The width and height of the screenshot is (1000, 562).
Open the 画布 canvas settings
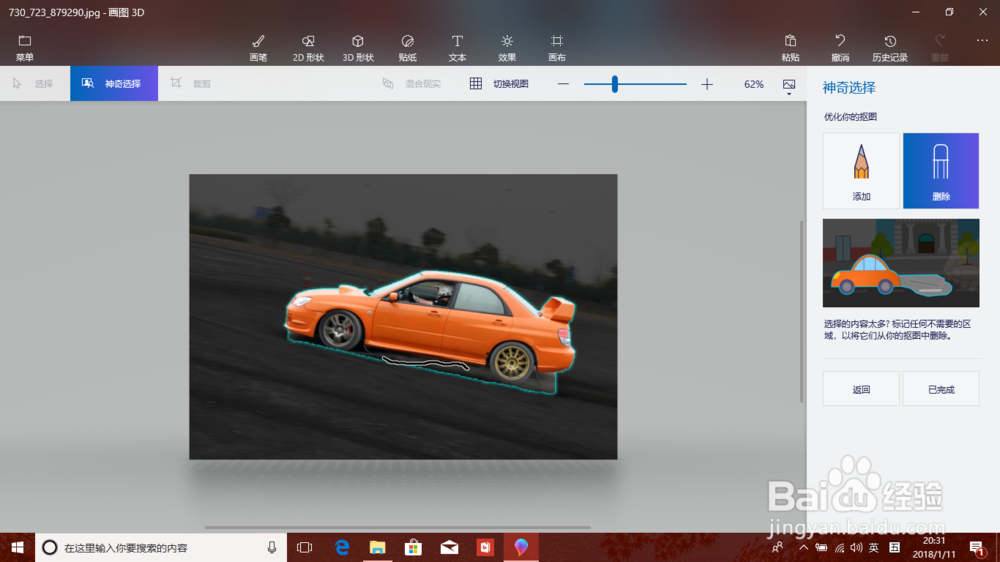coord(557,48)
